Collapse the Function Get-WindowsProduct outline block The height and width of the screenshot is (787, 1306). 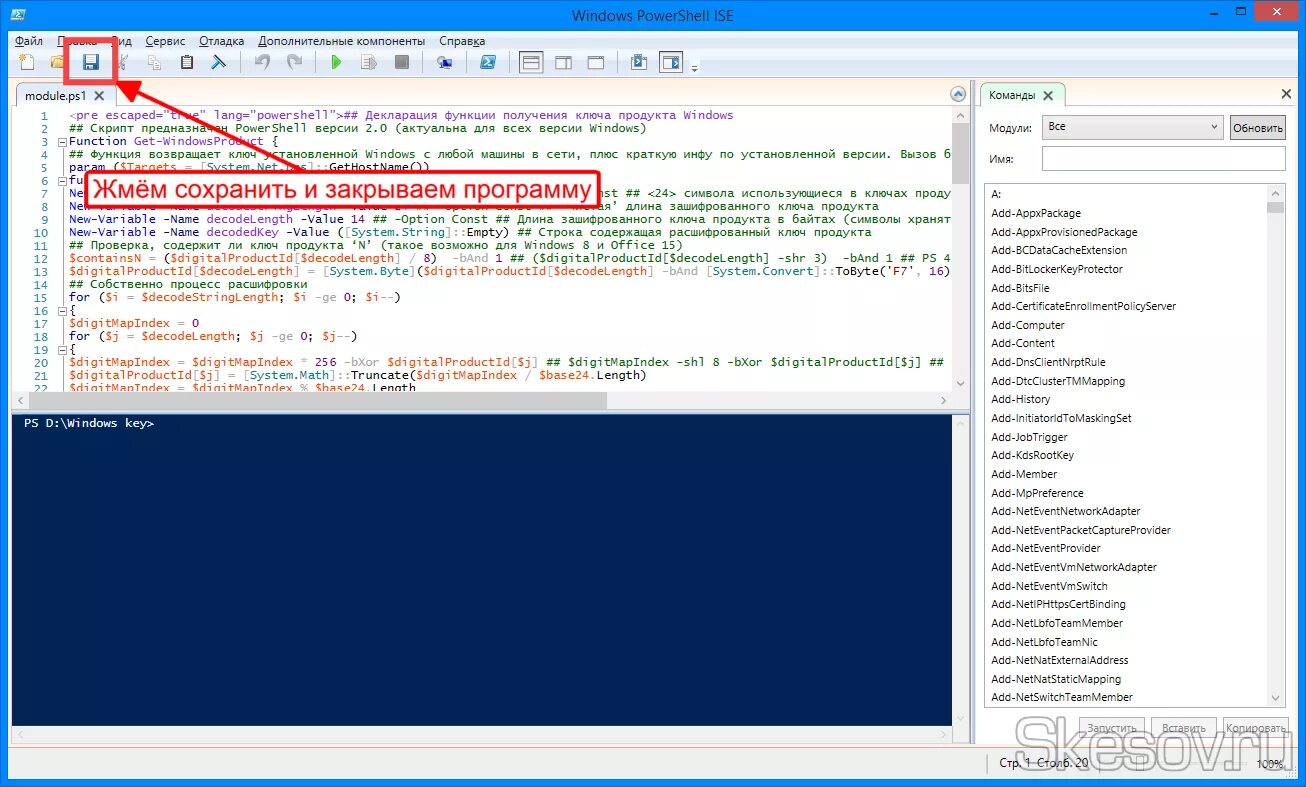(x=62, y=142)
